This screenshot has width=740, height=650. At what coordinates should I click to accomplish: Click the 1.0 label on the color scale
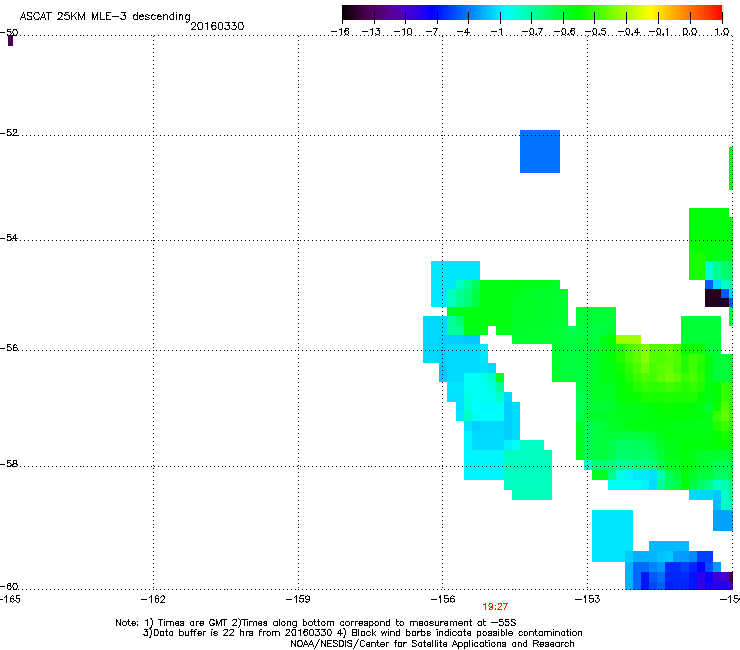tap(722, 32)
